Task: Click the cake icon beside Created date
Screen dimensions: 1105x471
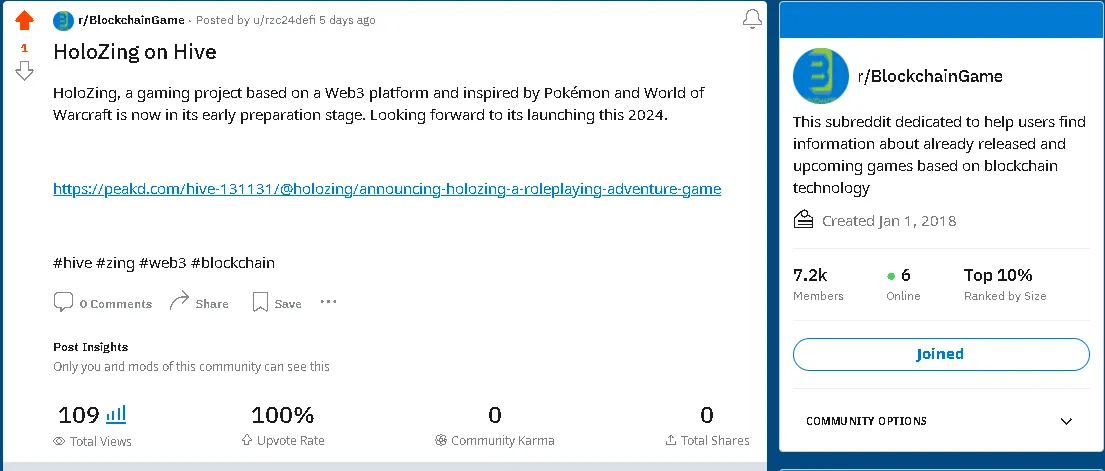Action: click(803, 219)
